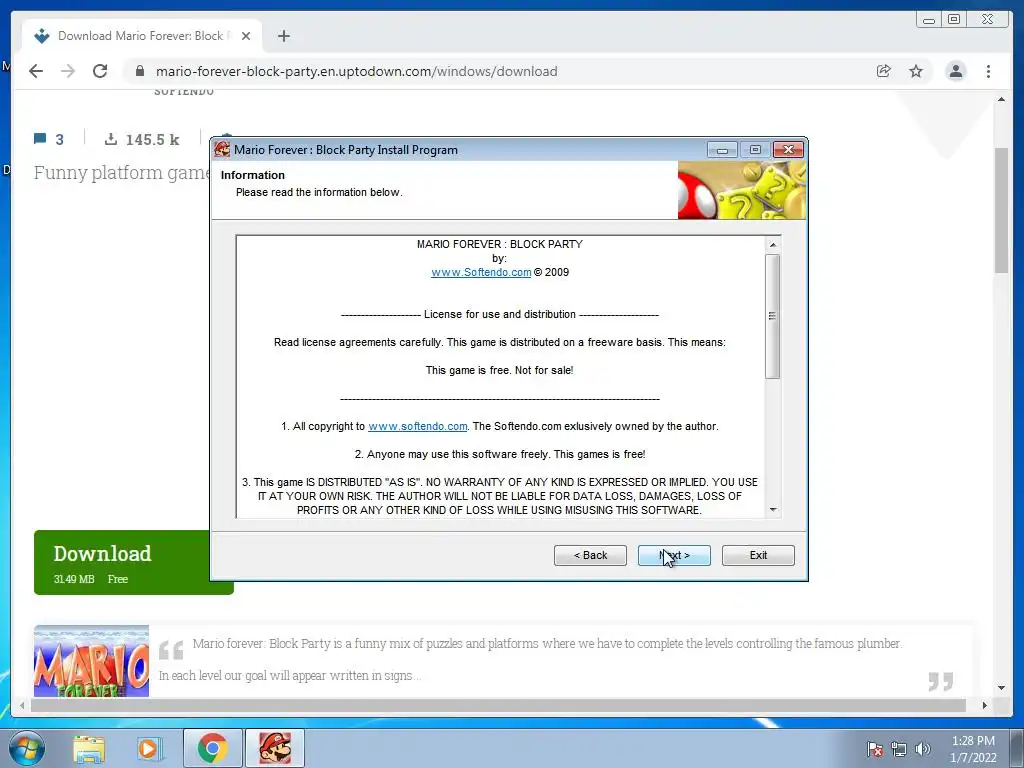Click Mario Forever thumbnail image
1024x768 pixels.
tap(91, 661)
